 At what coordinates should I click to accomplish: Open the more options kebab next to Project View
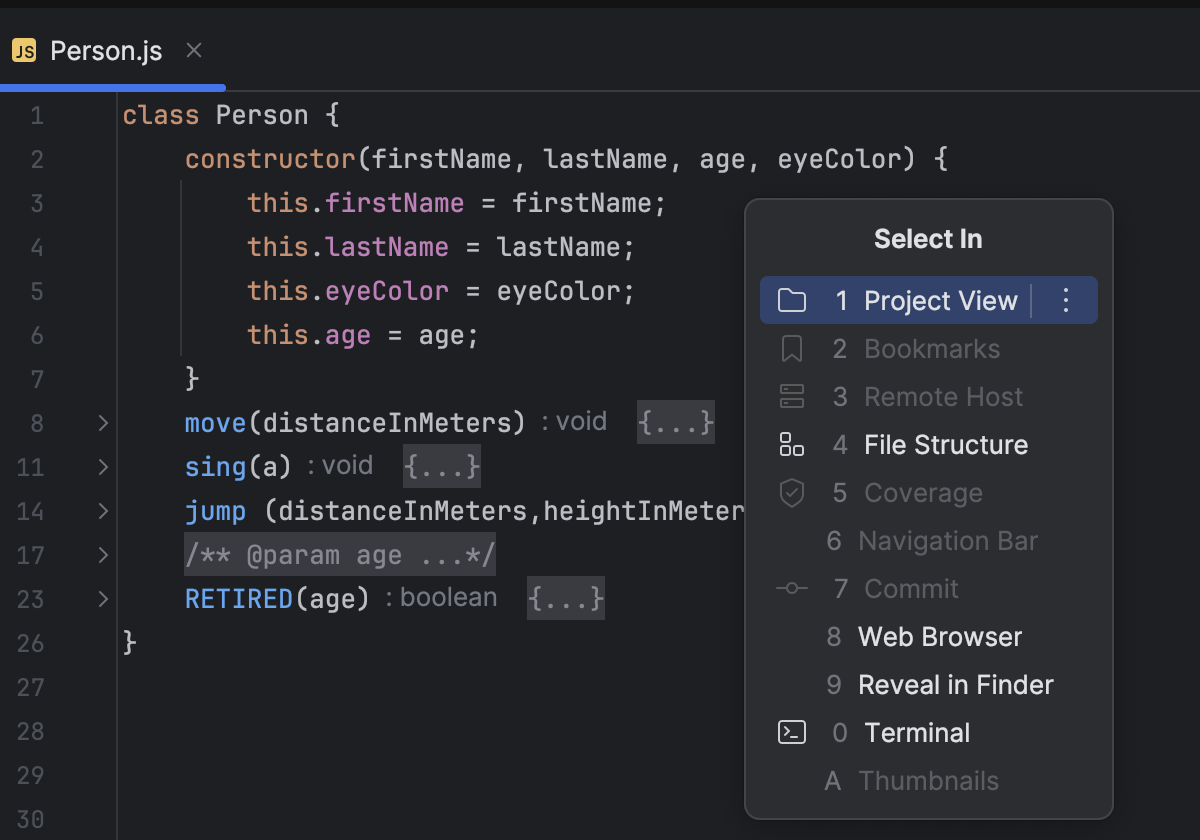pyautogui.click(x=1065, y=299)
